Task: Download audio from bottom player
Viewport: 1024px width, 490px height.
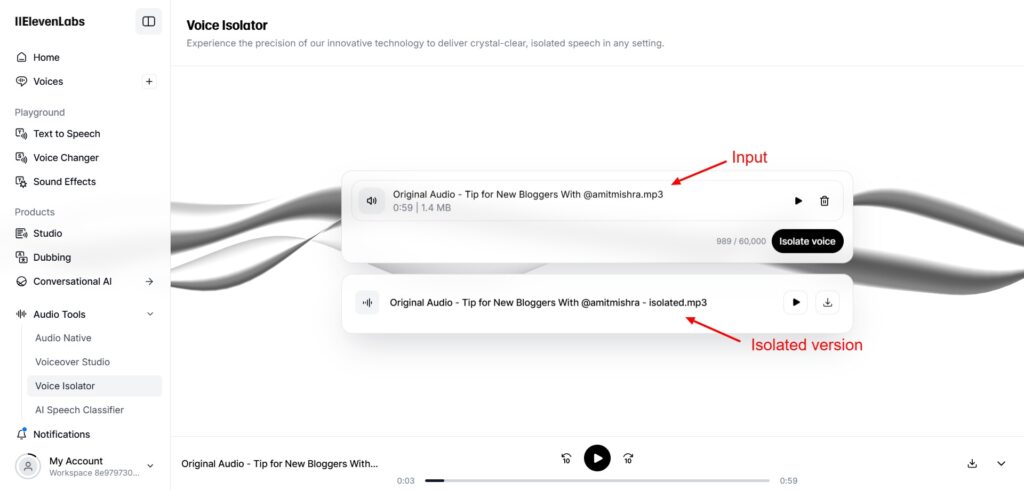Action: (972, 464)
